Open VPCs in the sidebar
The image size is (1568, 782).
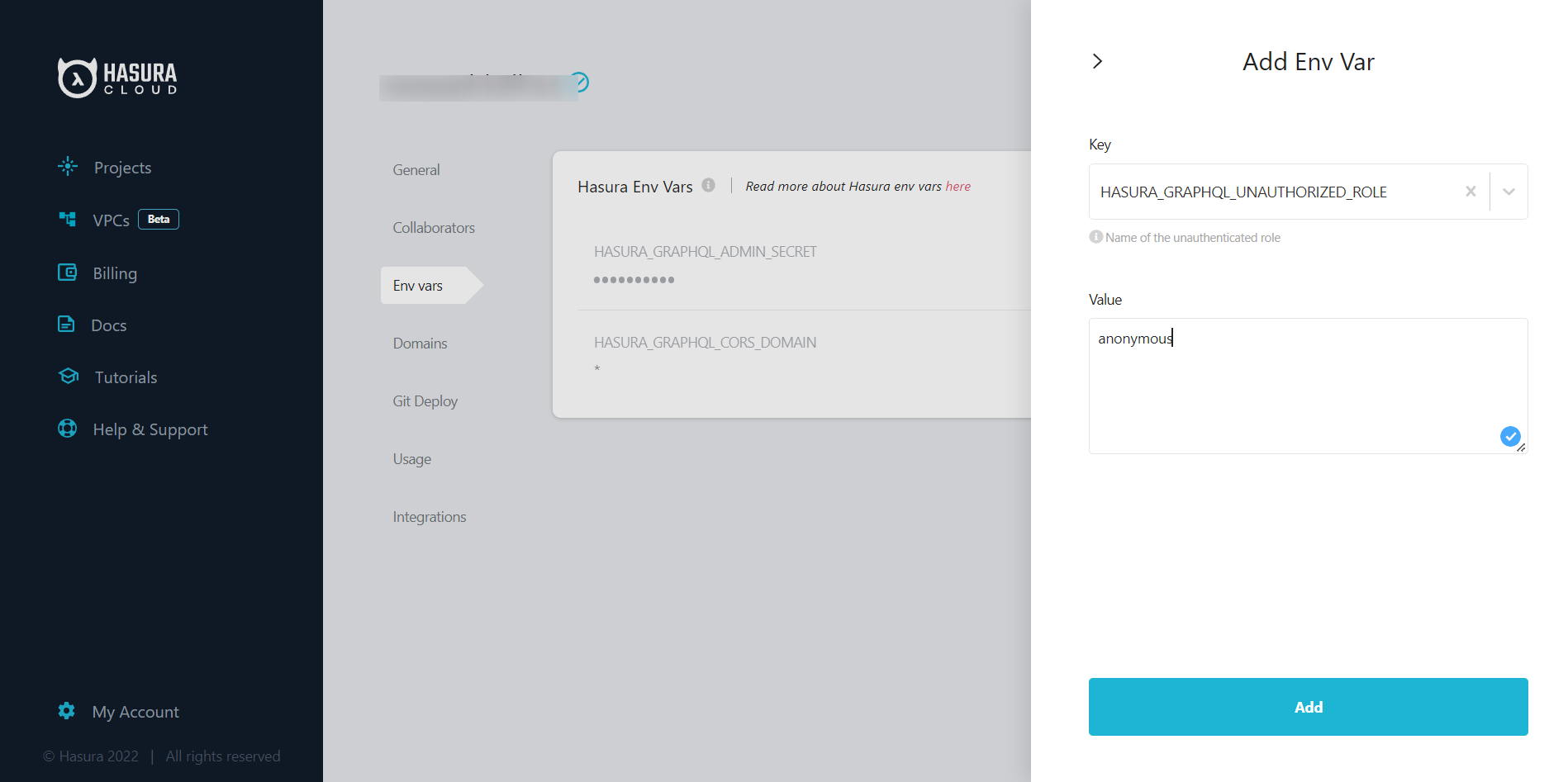[x=111, y=220]
